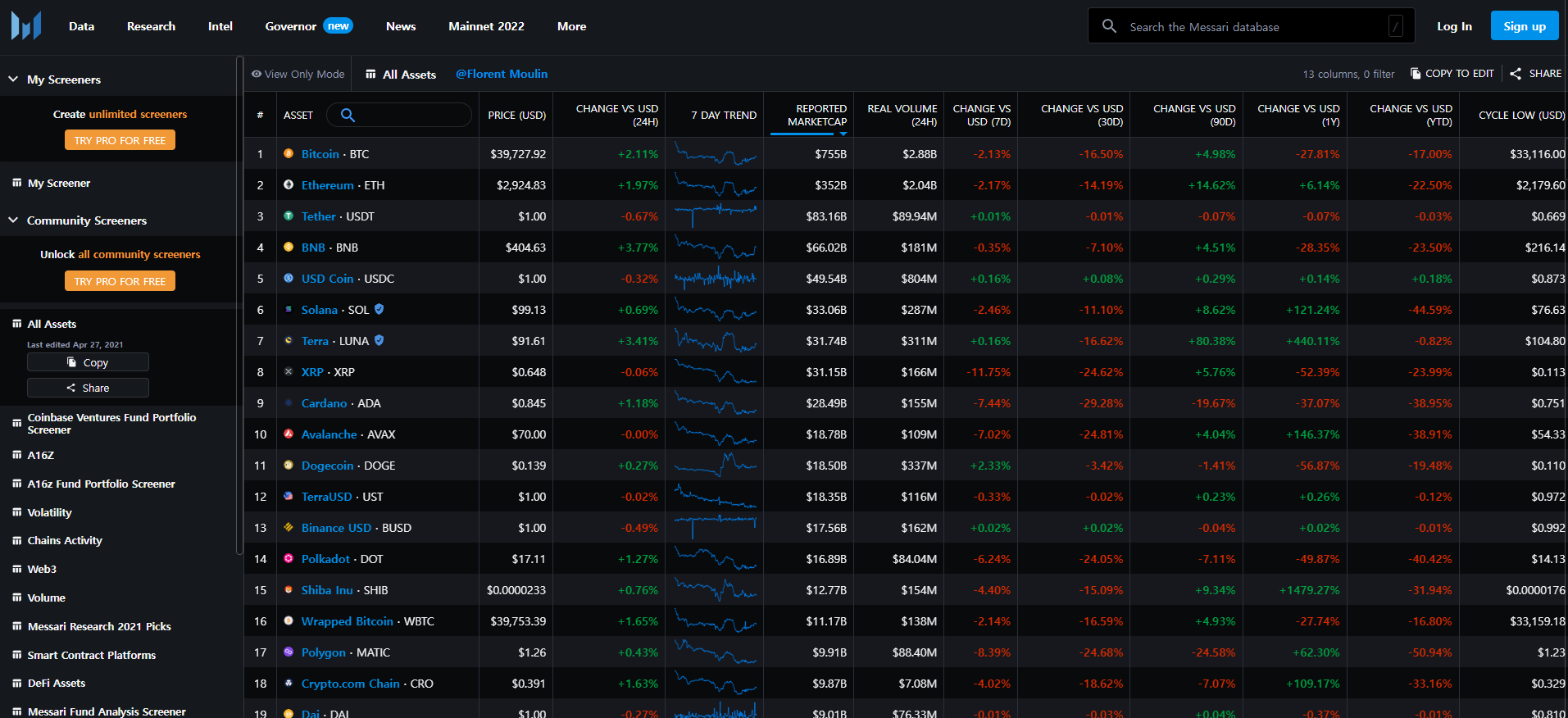Click the View Only Mode eye icon
Viewport: 1568px width, 718px height.
tap(257, 74)
